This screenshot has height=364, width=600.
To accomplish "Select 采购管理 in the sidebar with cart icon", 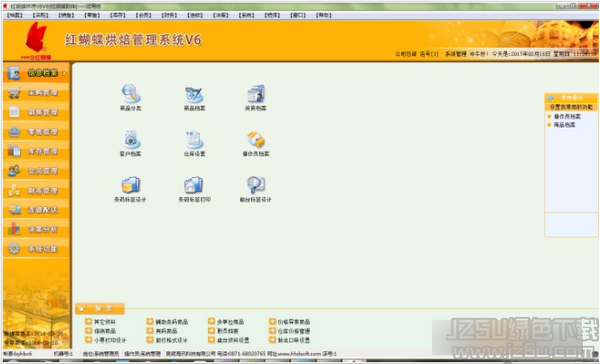I will [36, 93].
